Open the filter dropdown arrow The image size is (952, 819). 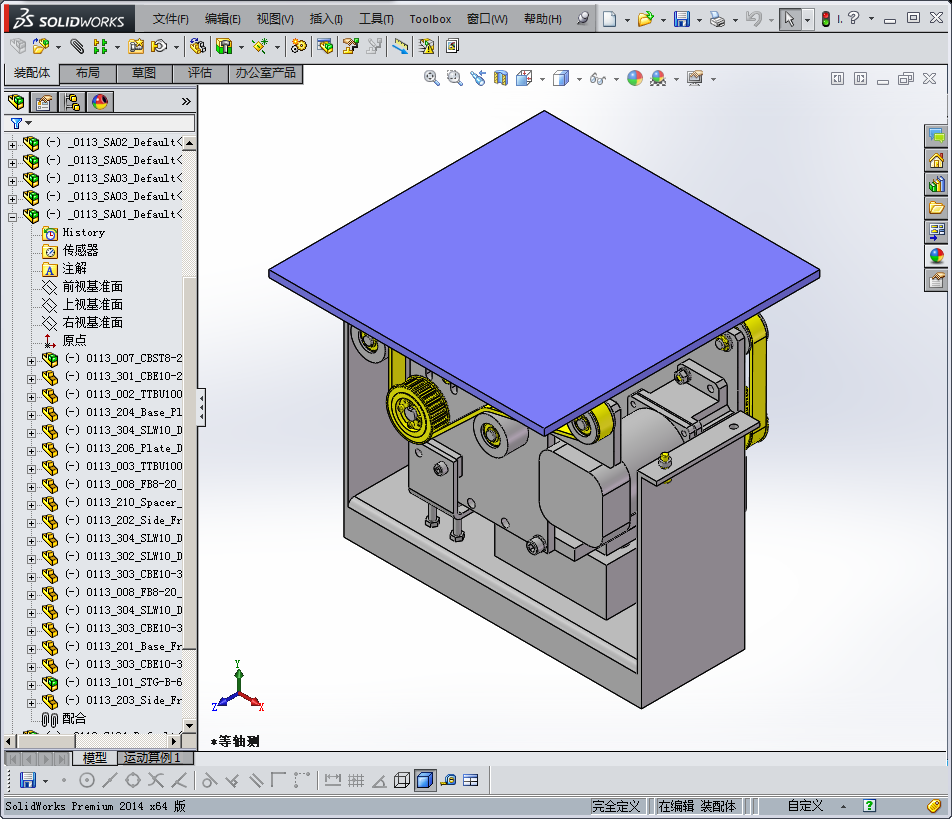coord(29,123)
